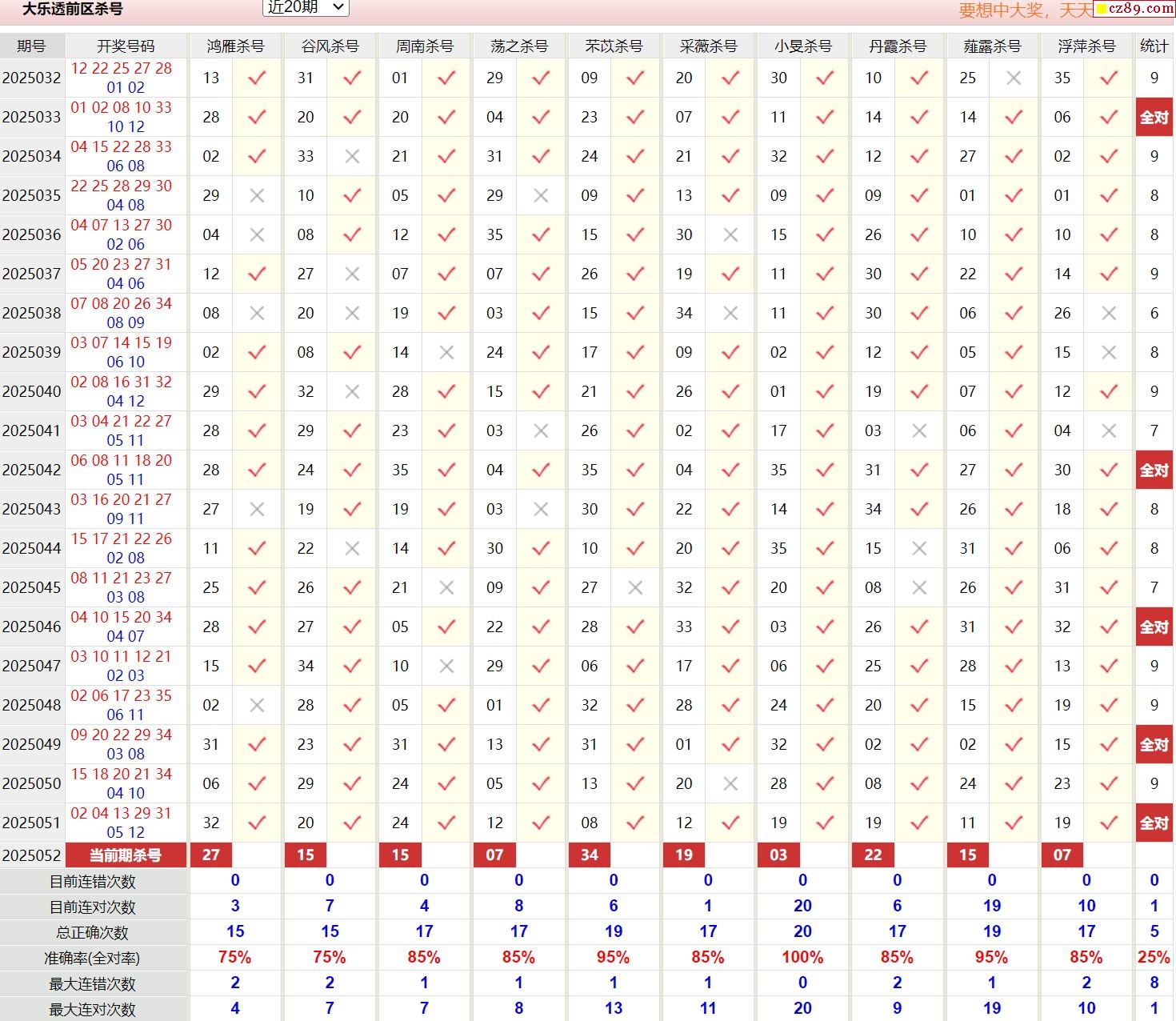1176x1021 pixels.
Task: Click the 浮萍杀号 column header
Action: coord(1086,46)
